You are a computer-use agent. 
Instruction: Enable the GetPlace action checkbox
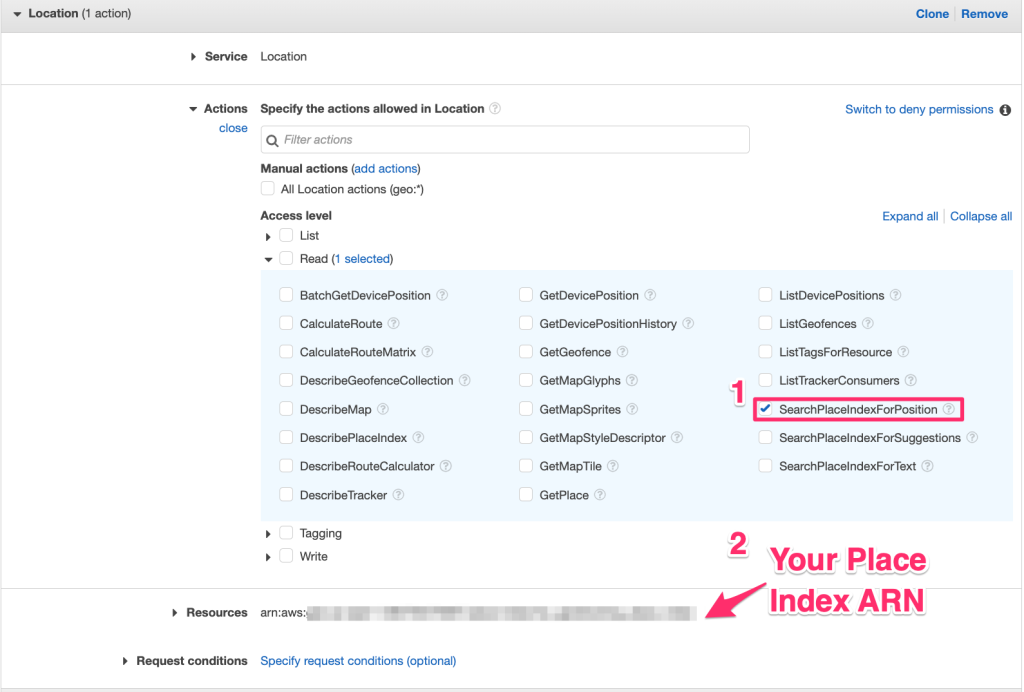pos(526,494)
